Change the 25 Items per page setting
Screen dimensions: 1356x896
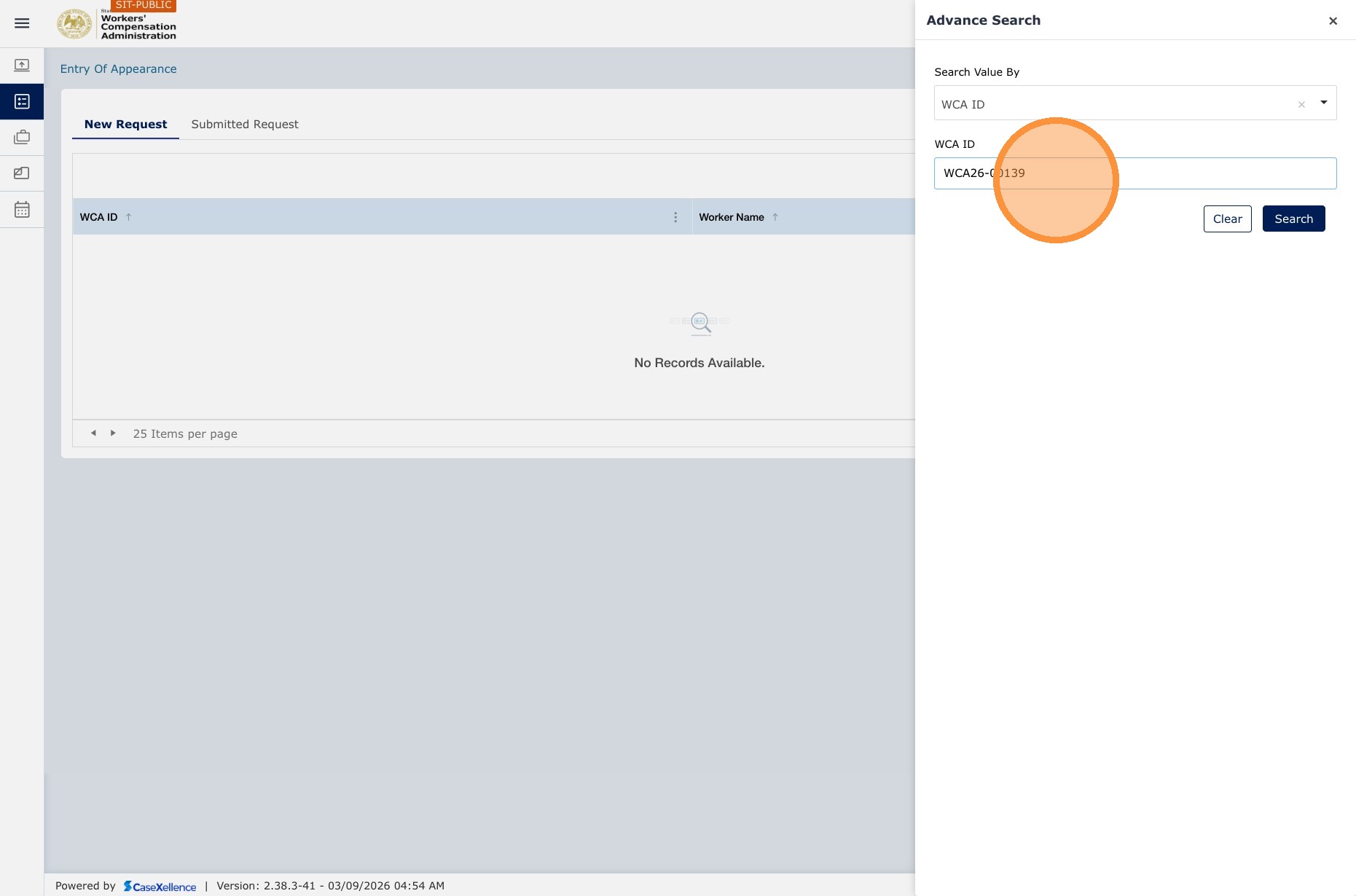[185, 433]
